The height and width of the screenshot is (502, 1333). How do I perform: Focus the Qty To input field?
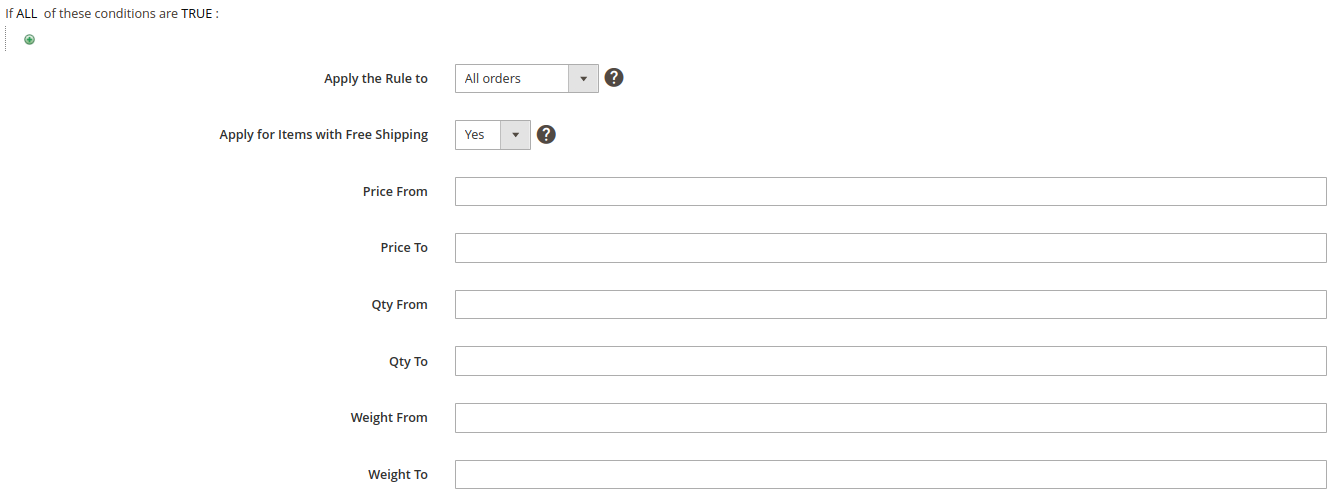(x=891, y=361)
